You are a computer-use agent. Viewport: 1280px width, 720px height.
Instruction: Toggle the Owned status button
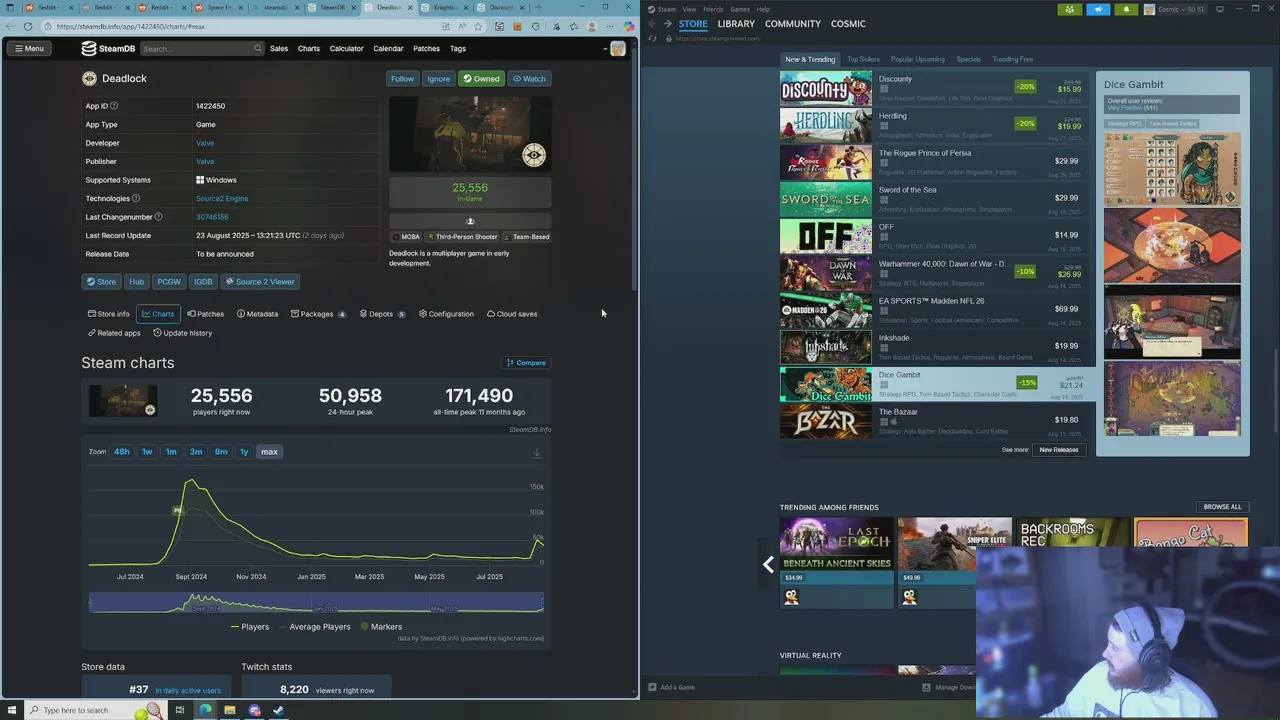pos(481,78)
